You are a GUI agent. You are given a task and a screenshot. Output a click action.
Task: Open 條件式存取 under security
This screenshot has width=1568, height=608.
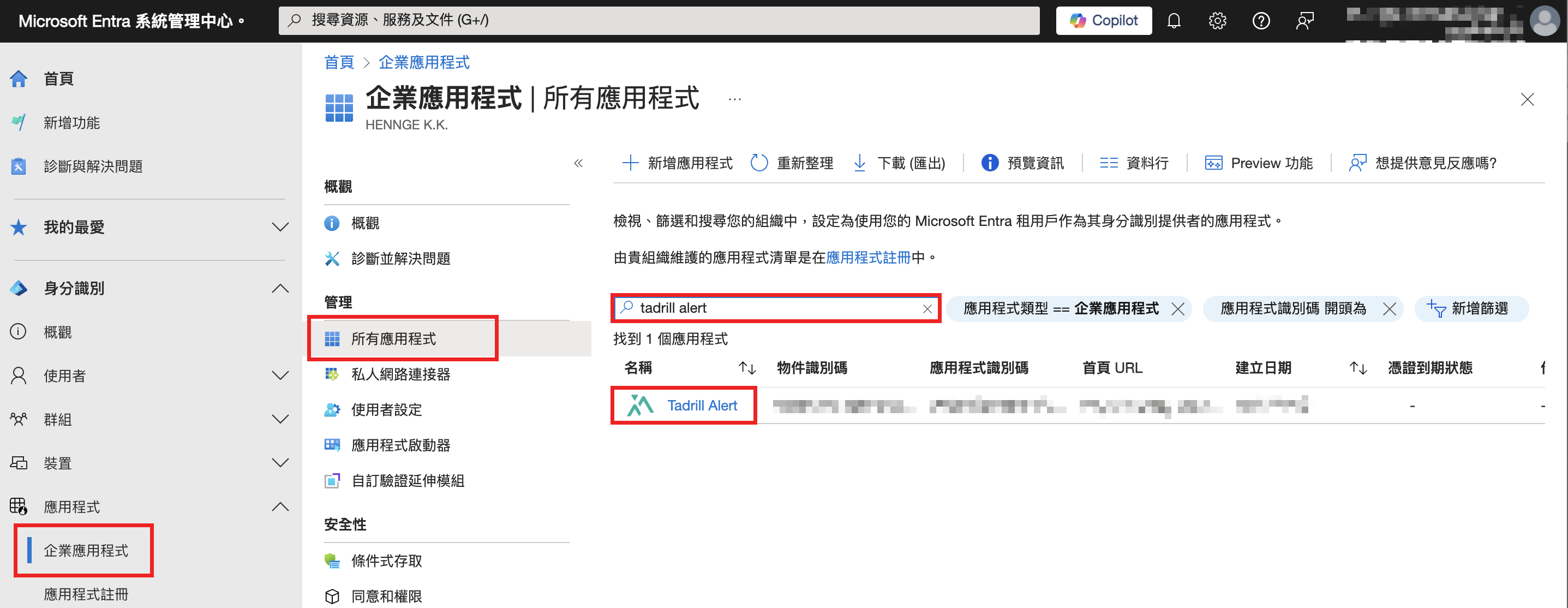(386, 561)
